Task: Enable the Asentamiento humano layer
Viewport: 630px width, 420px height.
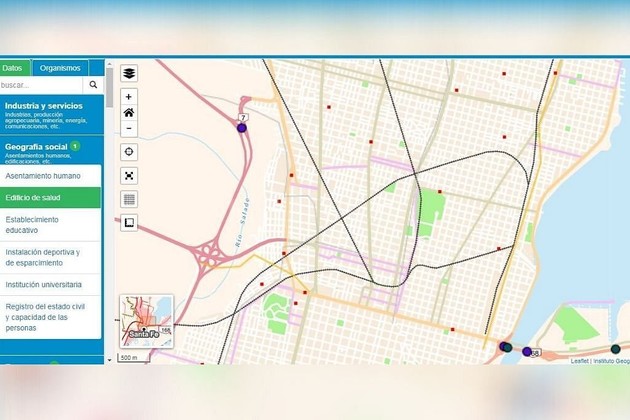Action: click(50, 175)
